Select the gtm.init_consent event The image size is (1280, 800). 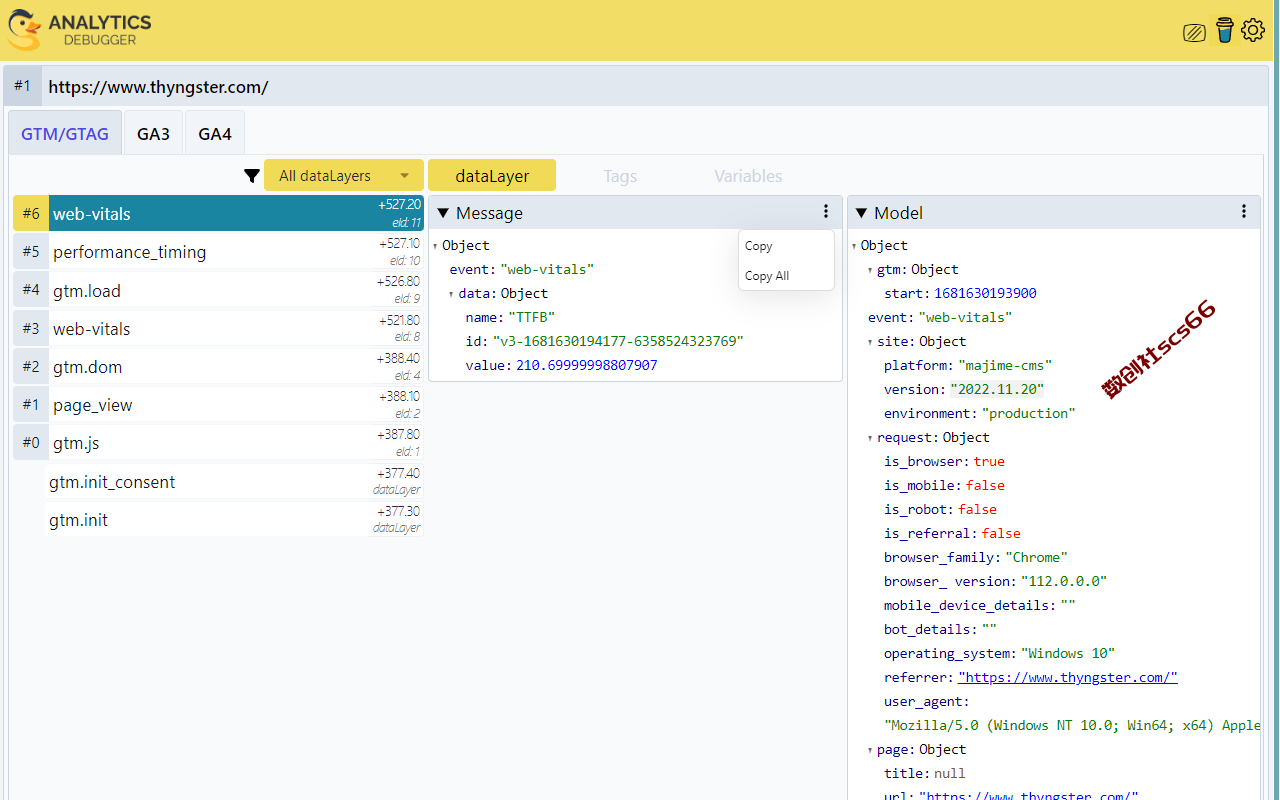coord(236,481)
